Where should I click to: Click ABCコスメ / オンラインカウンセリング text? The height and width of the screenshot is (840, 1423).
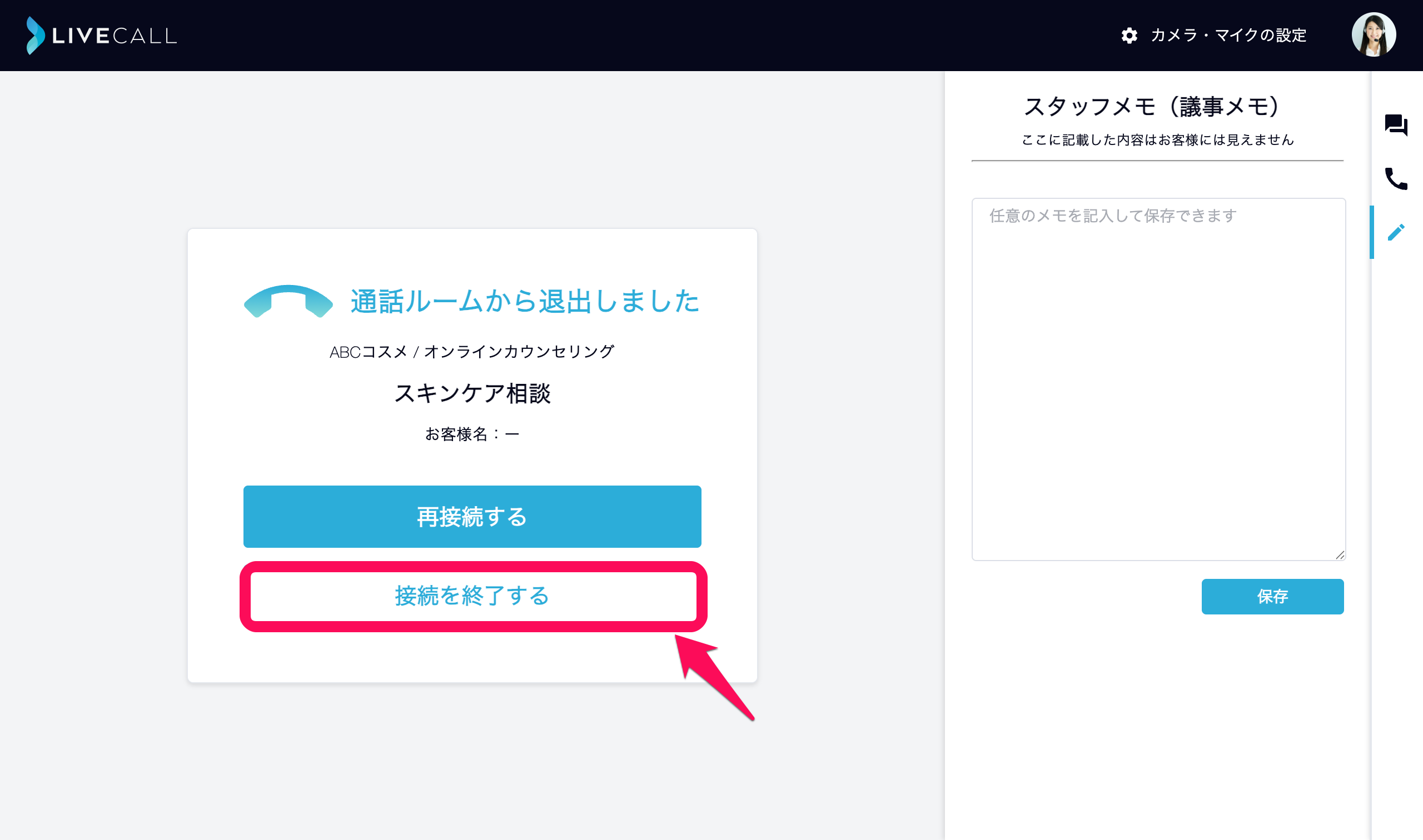pyautogui.click(x=472, y=352)
